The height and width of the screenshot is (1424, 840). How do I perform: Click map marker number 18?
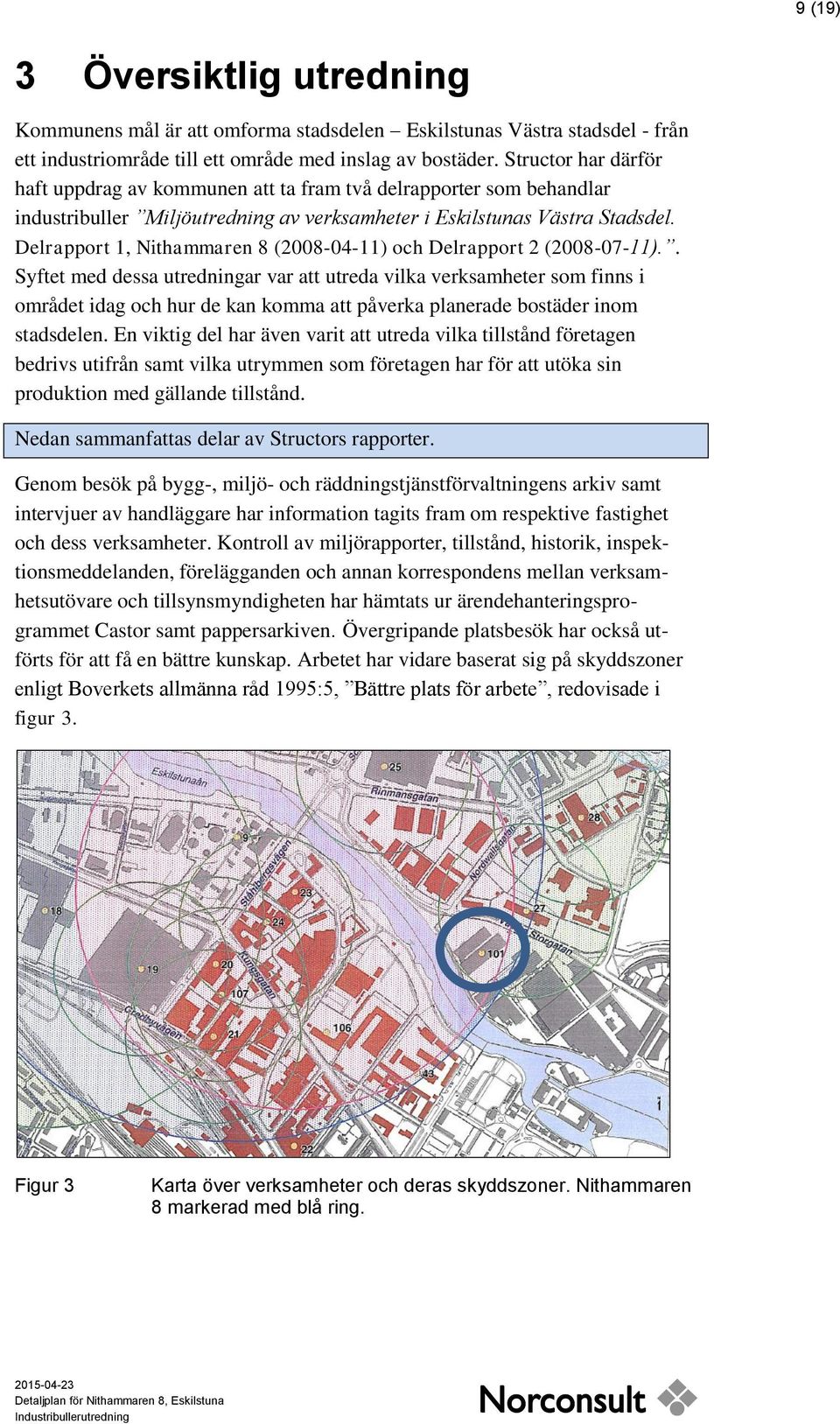coord(56,911)
